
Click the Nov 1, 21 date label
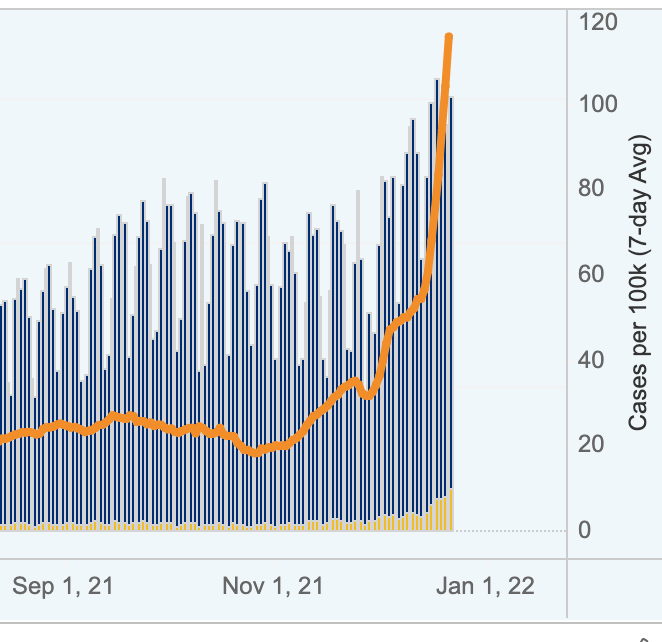(x=272, y=586)
